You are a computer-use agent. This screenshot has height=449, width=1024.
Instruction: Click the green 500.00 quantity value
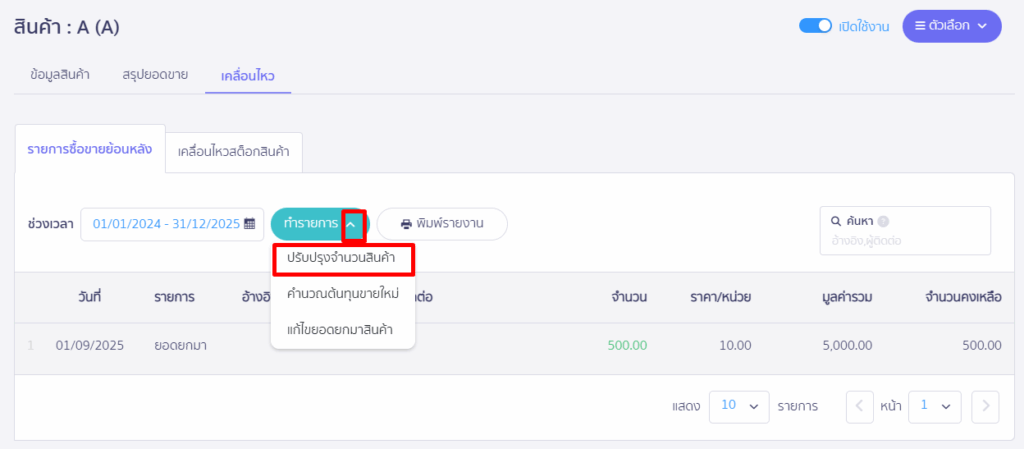[x=628, y=345]
